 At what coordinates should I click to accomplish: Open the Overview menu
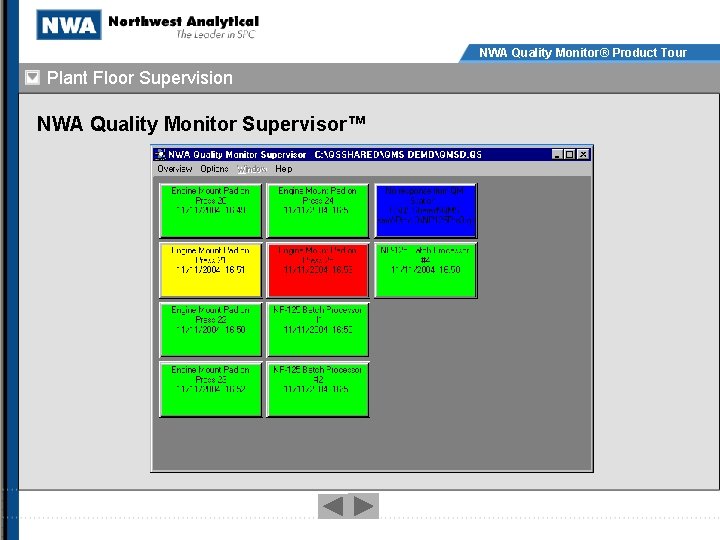click(x=174, y=169)
